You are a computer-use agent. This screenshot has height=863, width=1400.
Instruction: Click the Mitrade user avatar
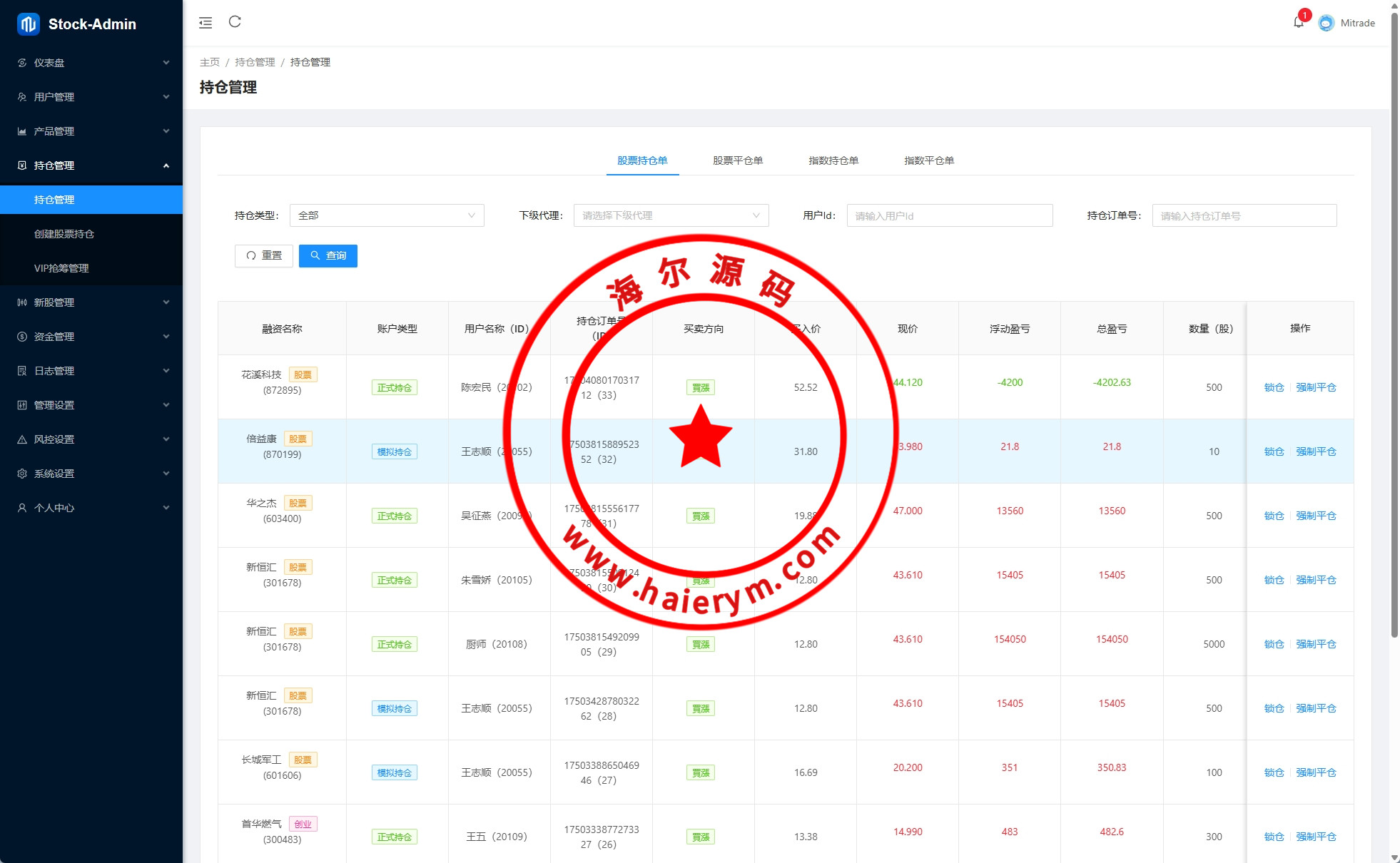click(1326, 23)
